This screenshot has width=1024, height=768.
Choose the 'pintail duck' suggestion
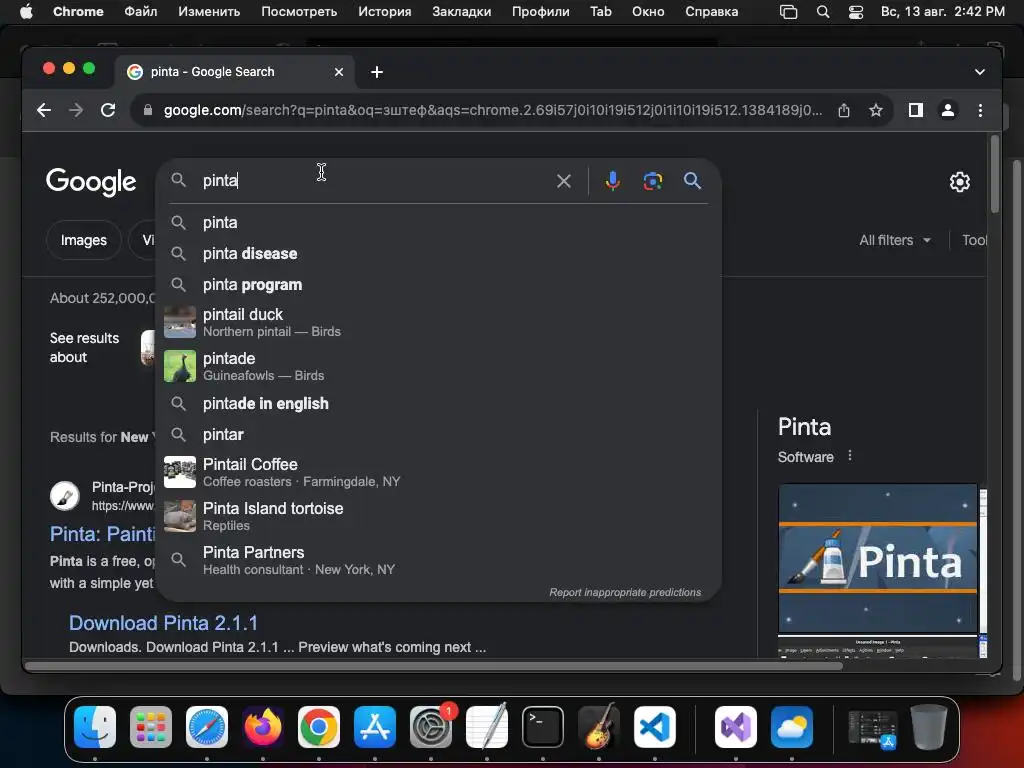[438, 323]
